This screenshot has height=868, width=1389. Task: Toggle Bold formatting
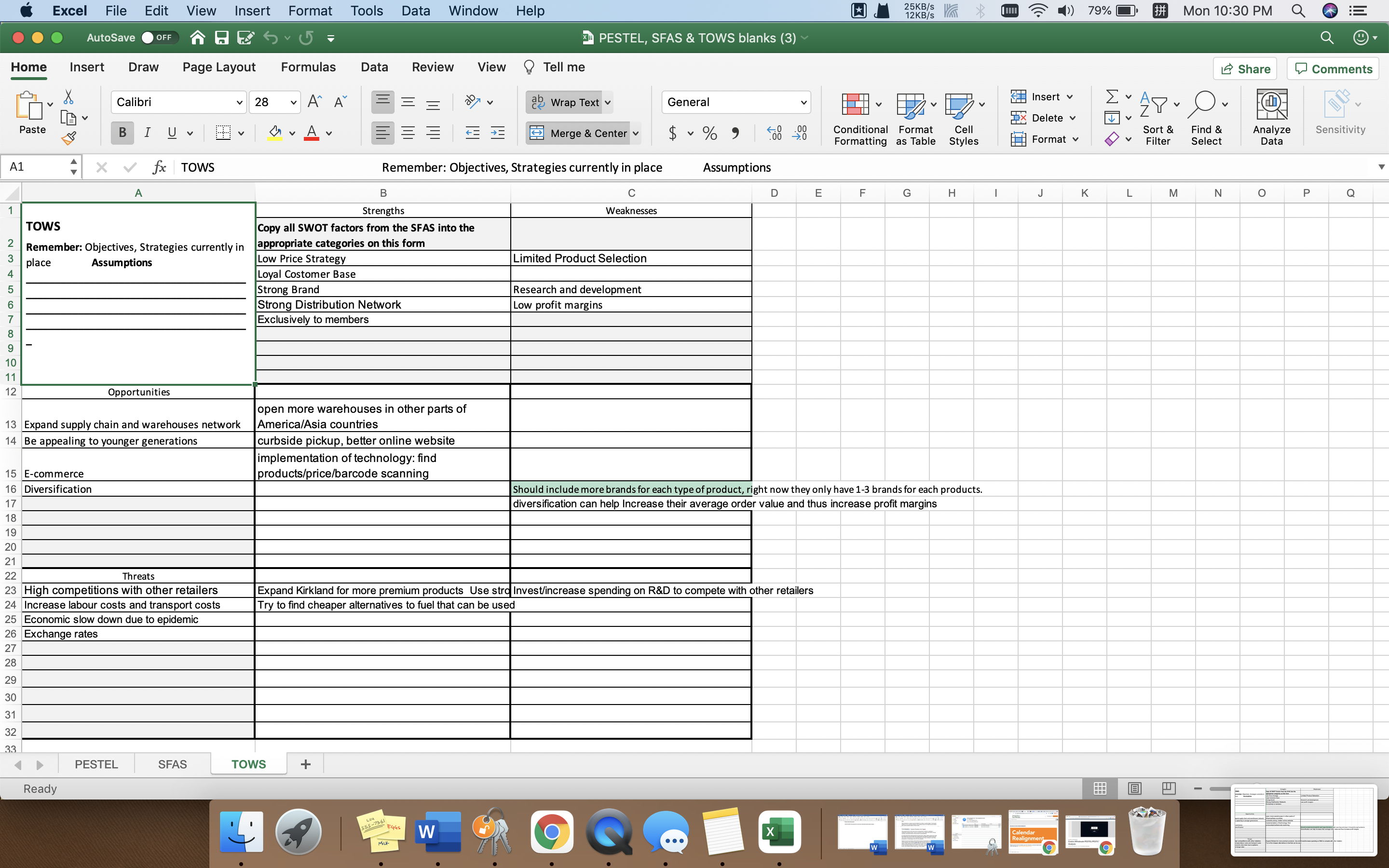[x=122, y=133]
